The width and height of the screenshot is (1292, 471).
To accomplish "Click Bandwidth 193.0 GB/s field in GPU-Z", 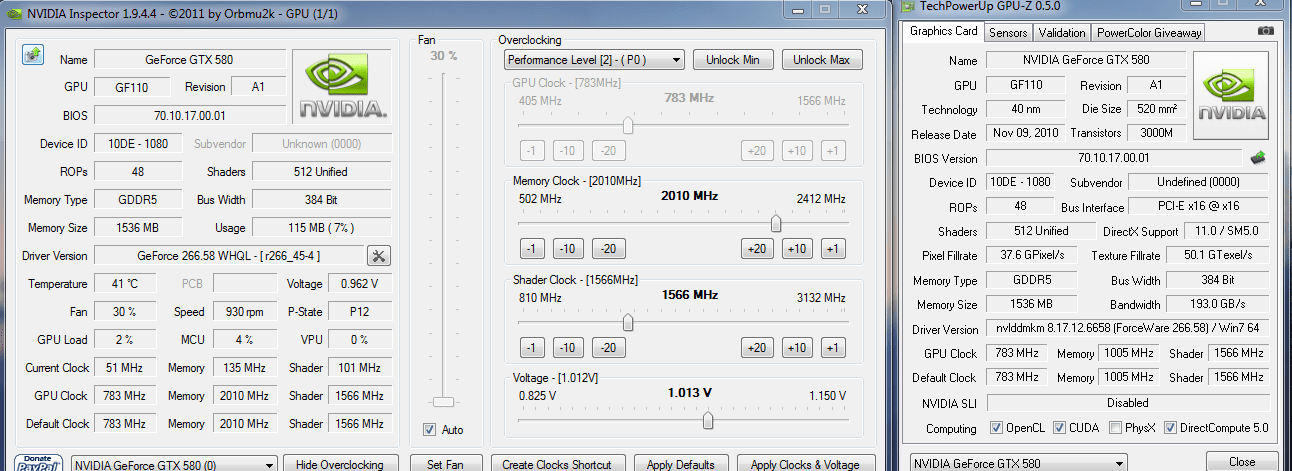I will 1218,305.
